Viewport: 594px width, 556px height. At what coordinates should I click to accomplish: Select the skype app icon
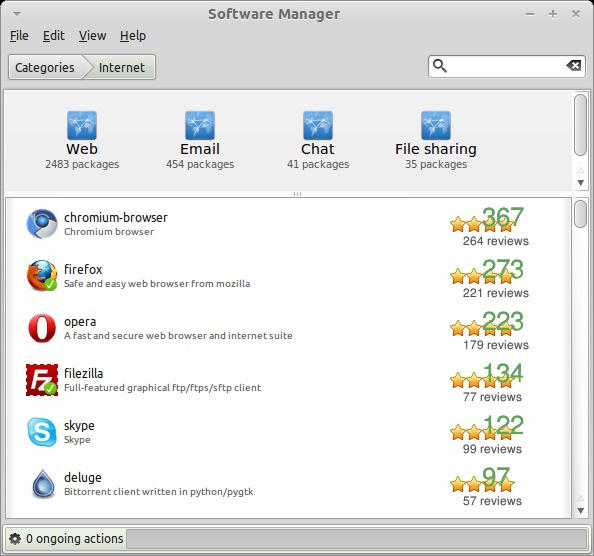point(42,432)
